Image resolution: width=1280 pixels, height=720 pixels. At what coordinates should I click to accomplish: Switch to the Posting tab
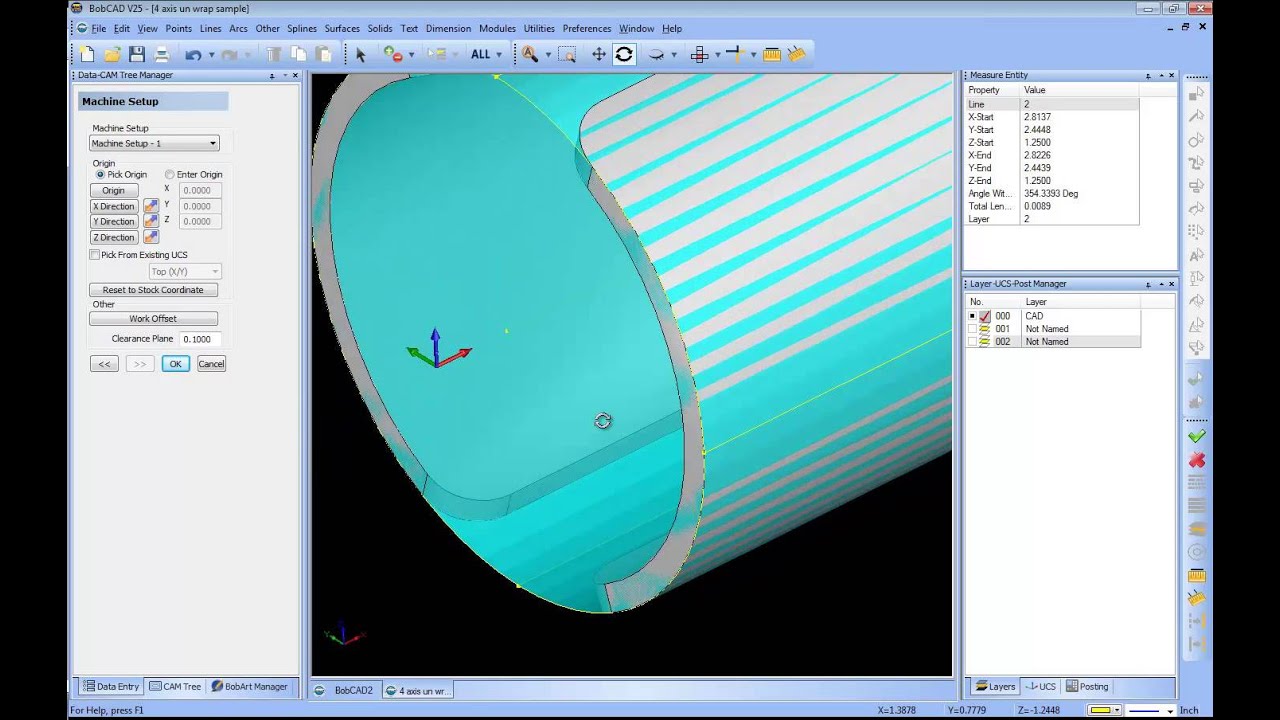point(1087,687)
